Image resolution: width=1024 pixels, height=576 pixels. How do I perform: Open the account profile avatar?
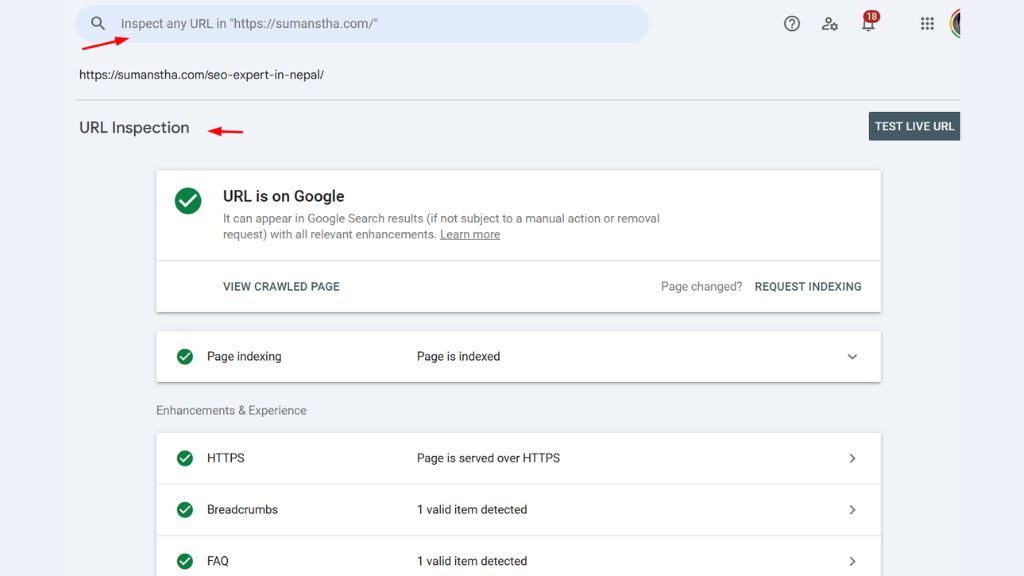point(955,24)
